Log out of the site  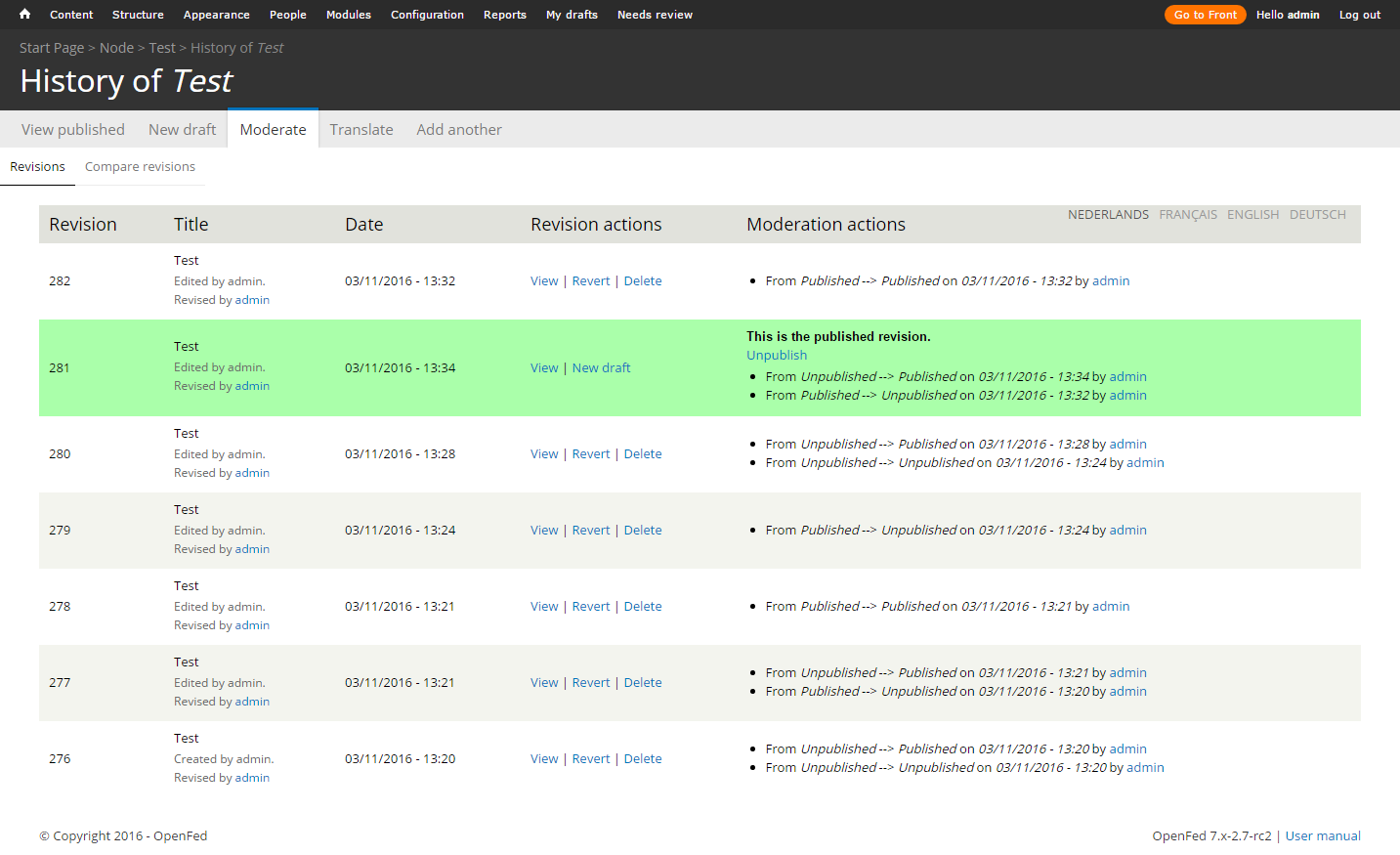click(1359, 15)
